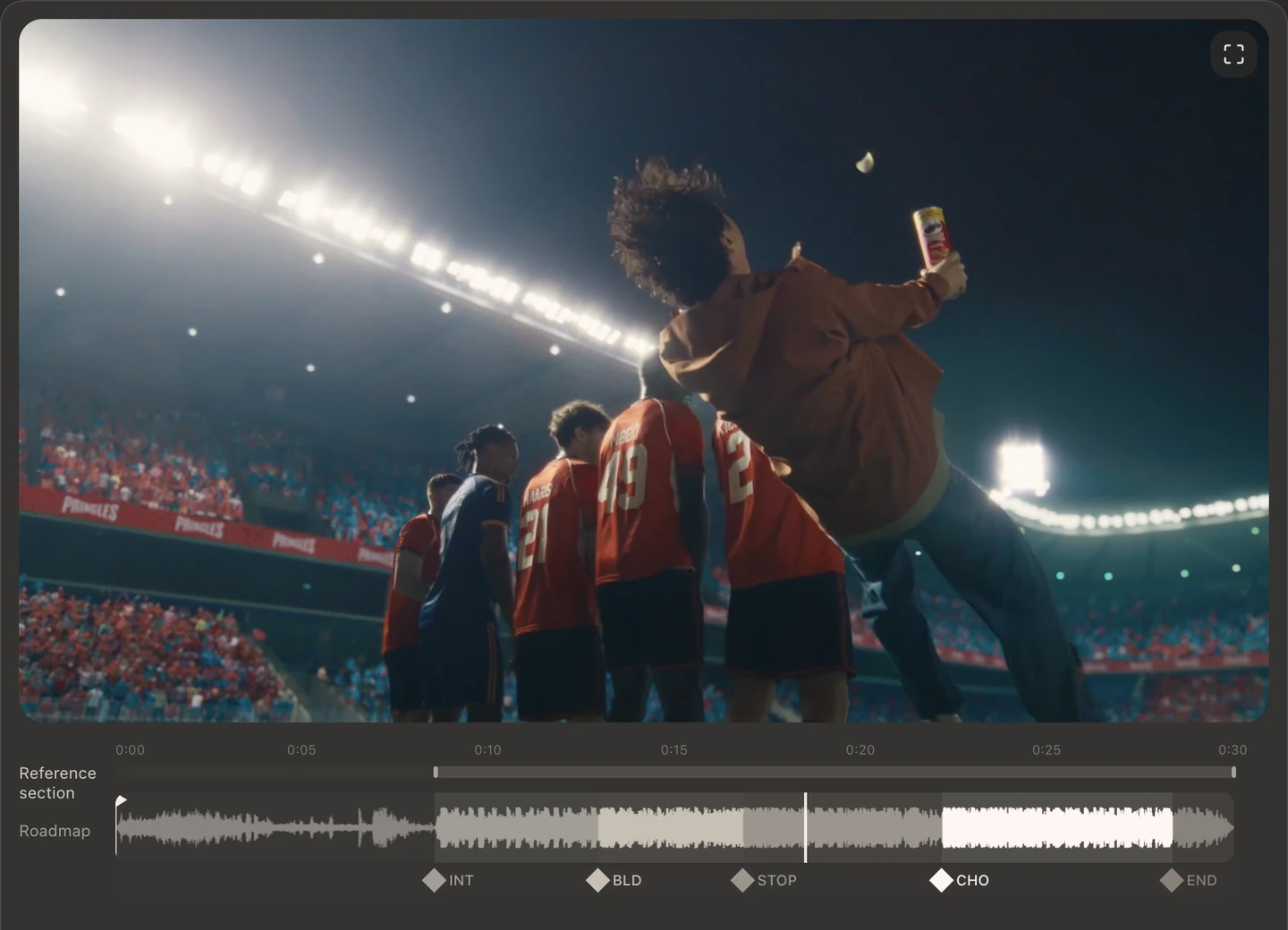Click the highlighted chorus waveform segment
The height and width of the screenshot is (930, 1288).
coord(1056,827)
